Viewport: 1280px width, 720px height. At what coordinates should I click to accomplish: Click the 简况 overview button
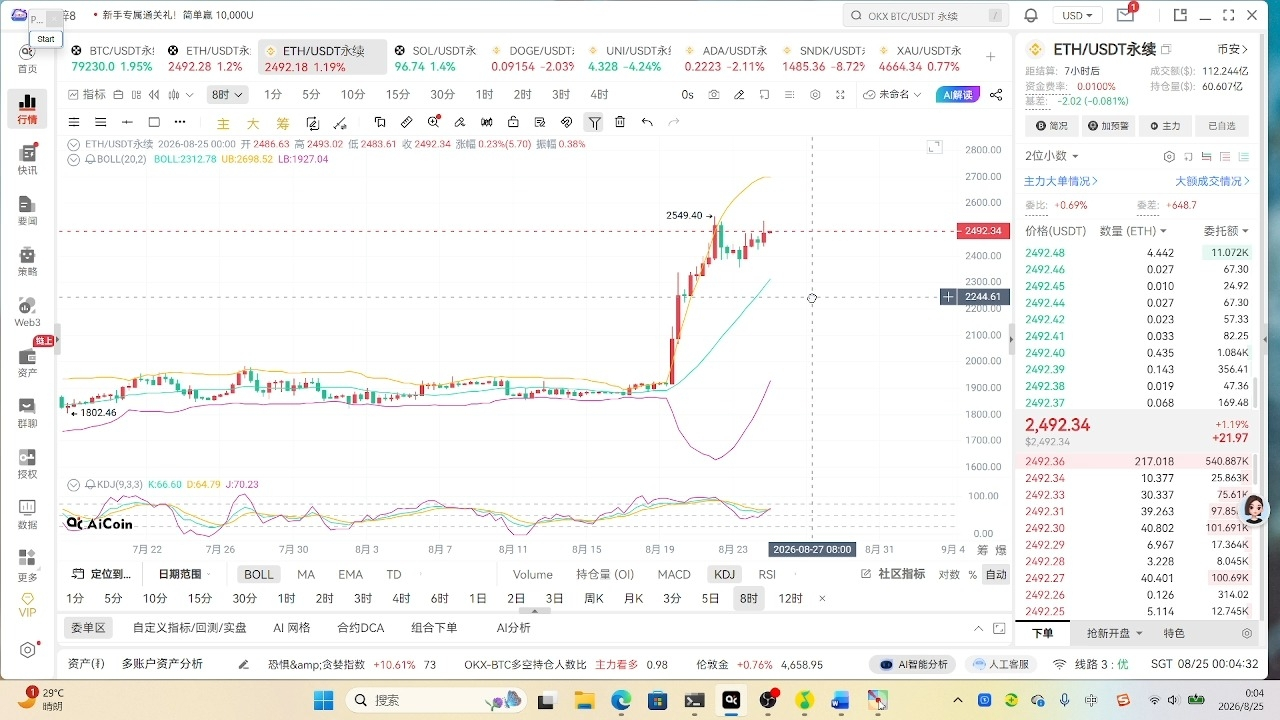[1053, 126]
